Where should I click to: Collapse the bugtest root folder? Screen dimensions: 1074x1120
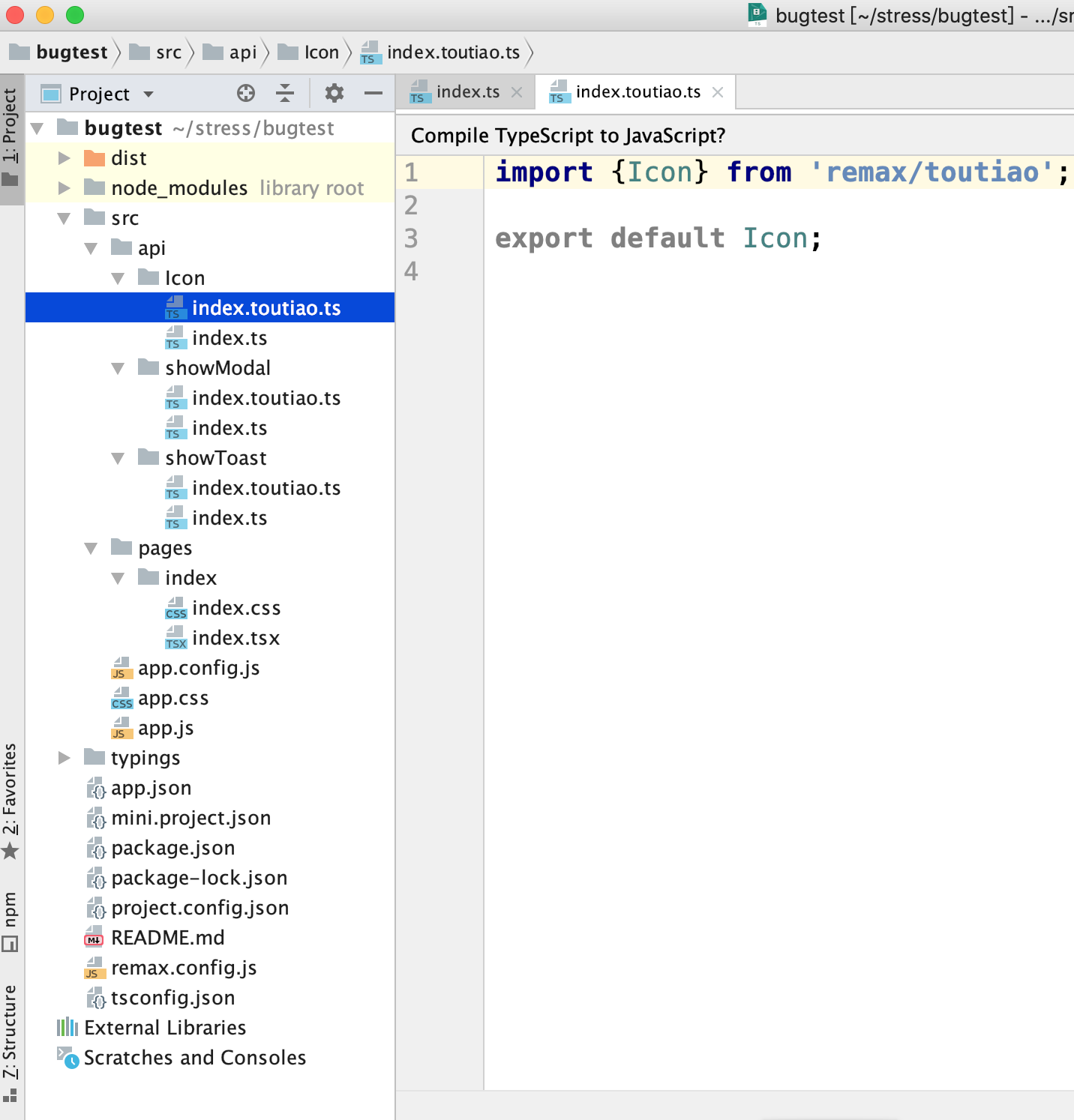(37, 129)
